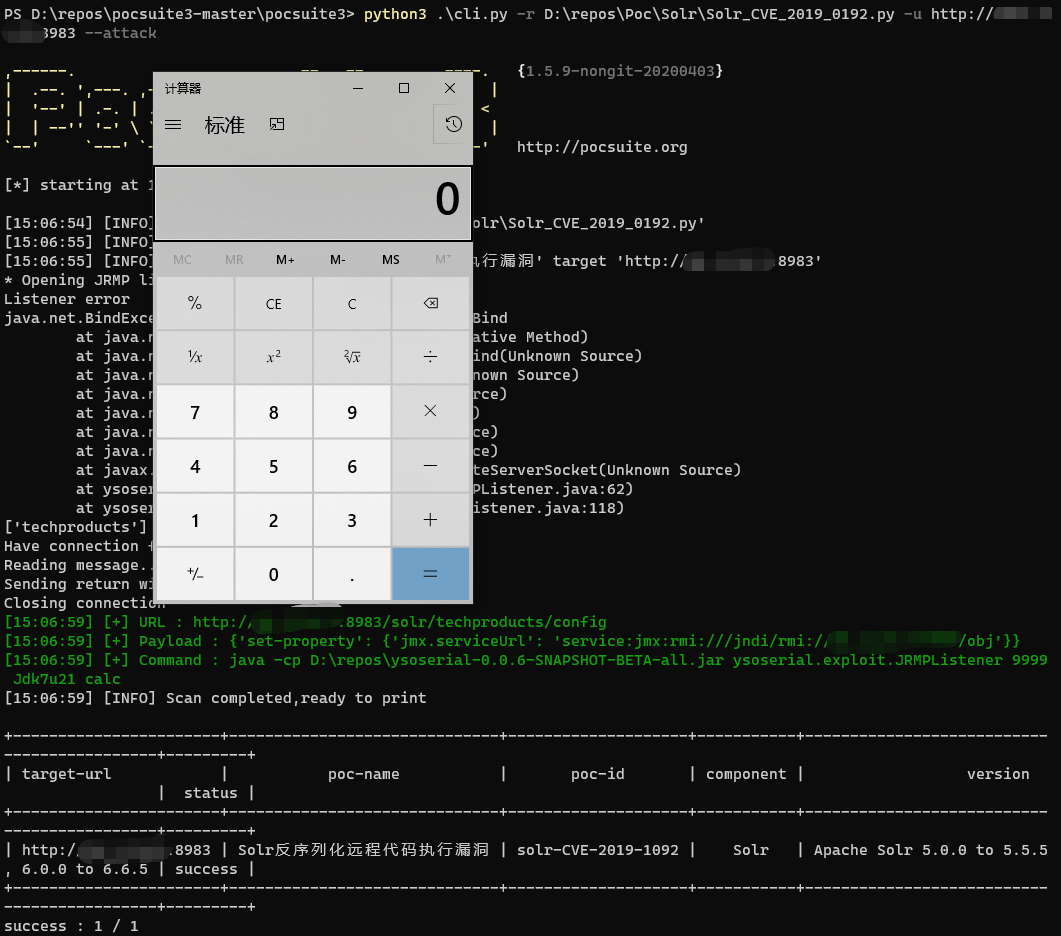The width and height of the screenshot is (1061, 936).
Task: Click the blue equals key
Action: 430,574
